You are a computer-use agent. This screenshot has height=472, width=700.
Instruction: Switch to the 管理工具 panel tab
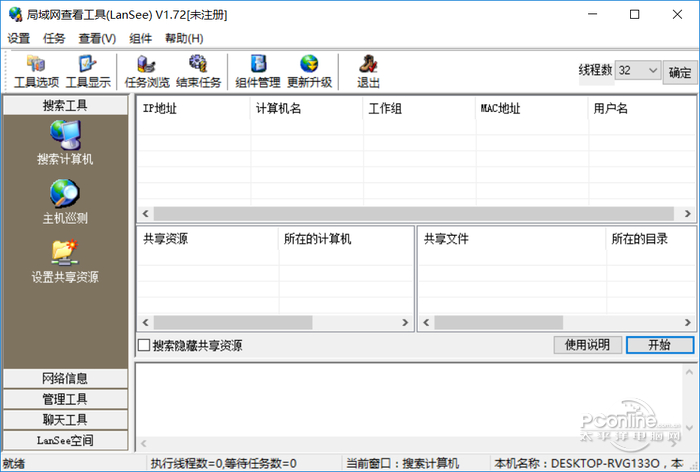pyautogui.click(x=65, y=399)
